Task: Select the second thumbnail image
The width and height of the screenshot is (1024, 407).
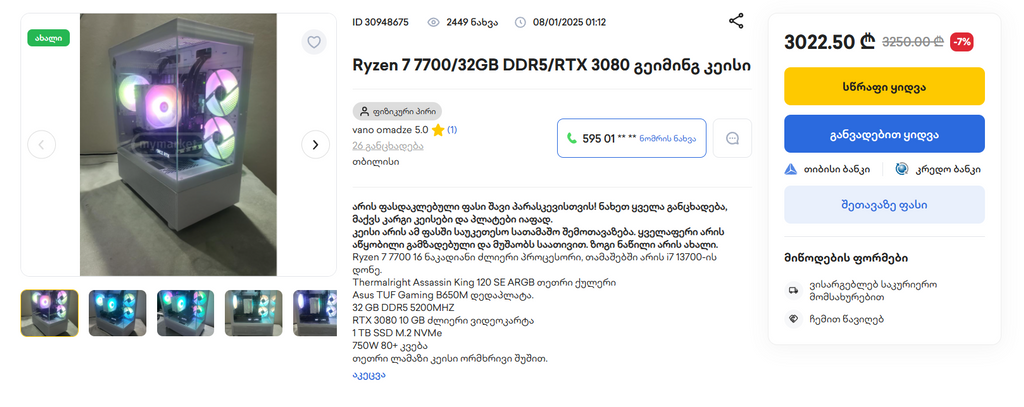Action: 118,313
